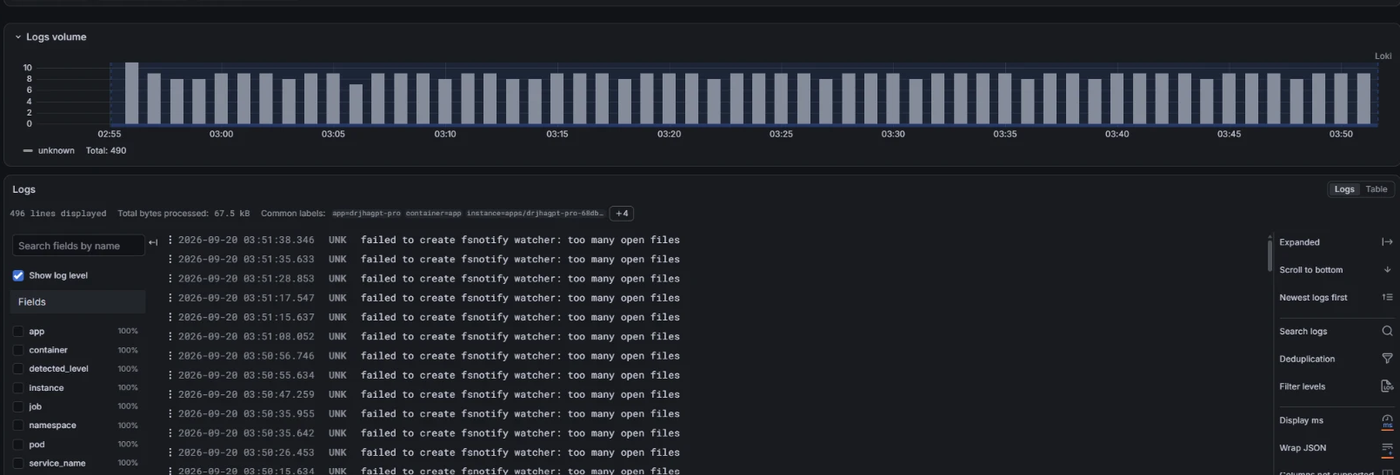Click the Search logs magnifier icon
Screen dimensions: 1400x475
[1387, 331]
